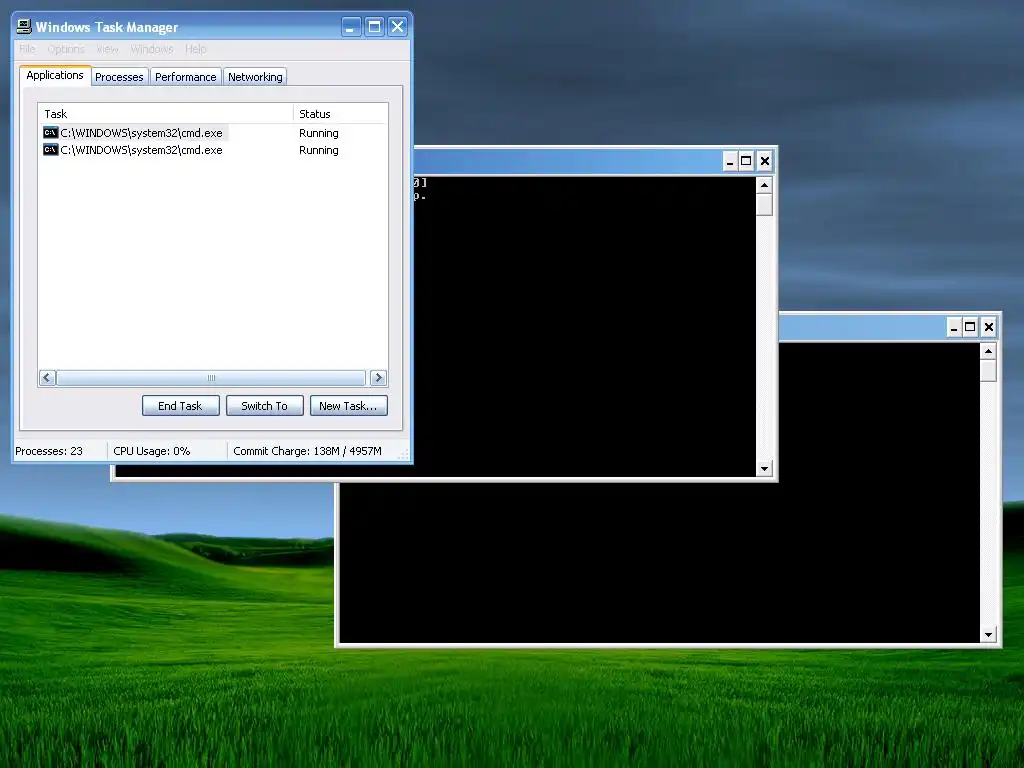Image resolution: width=1024 pixels, height=768 pixels.
Task: Click the CPU Usage: 0% status entry
Action: [x=152, y=451]
